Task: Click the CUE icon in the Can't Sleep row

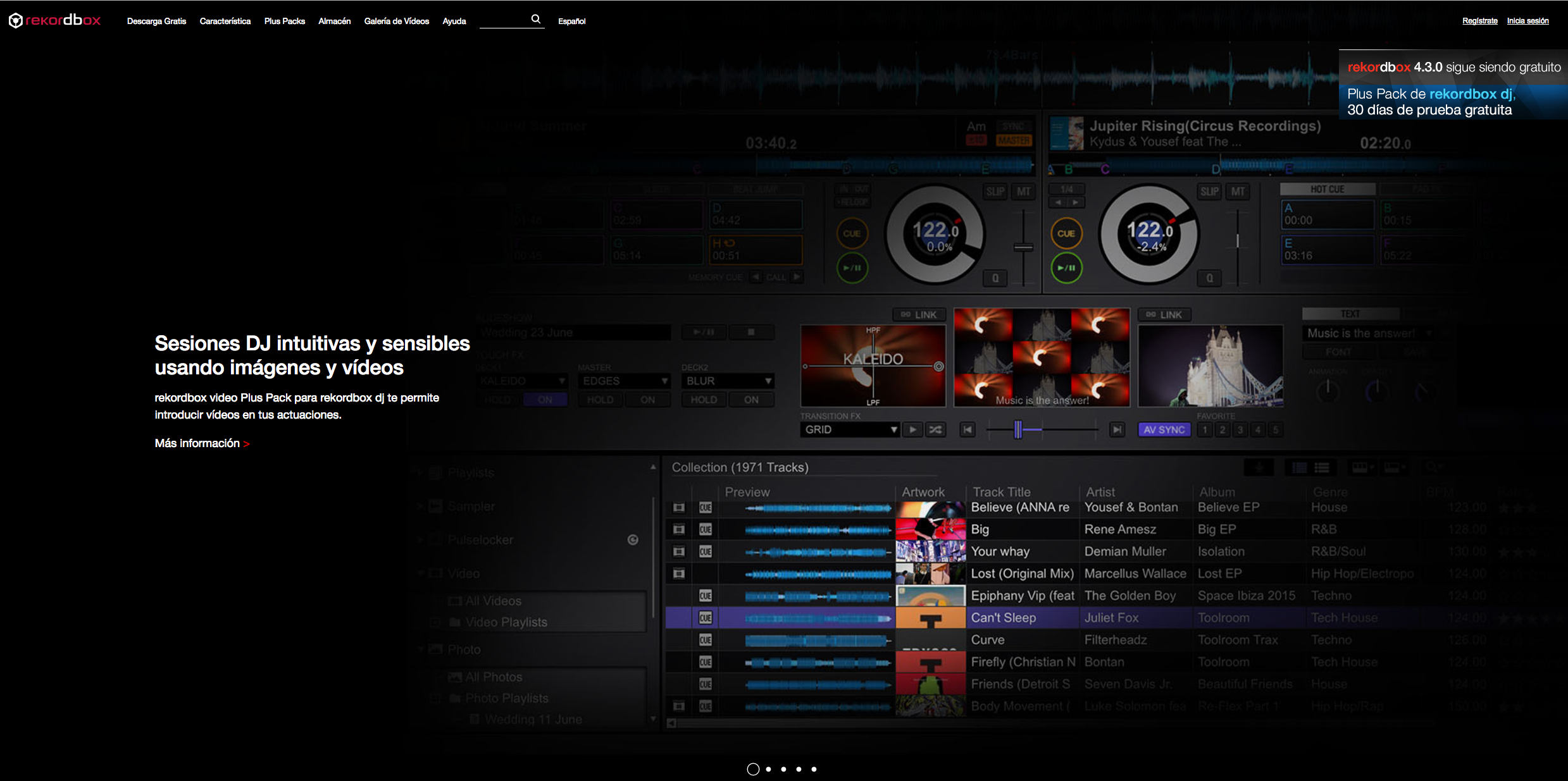Action: tap(706, 618)
